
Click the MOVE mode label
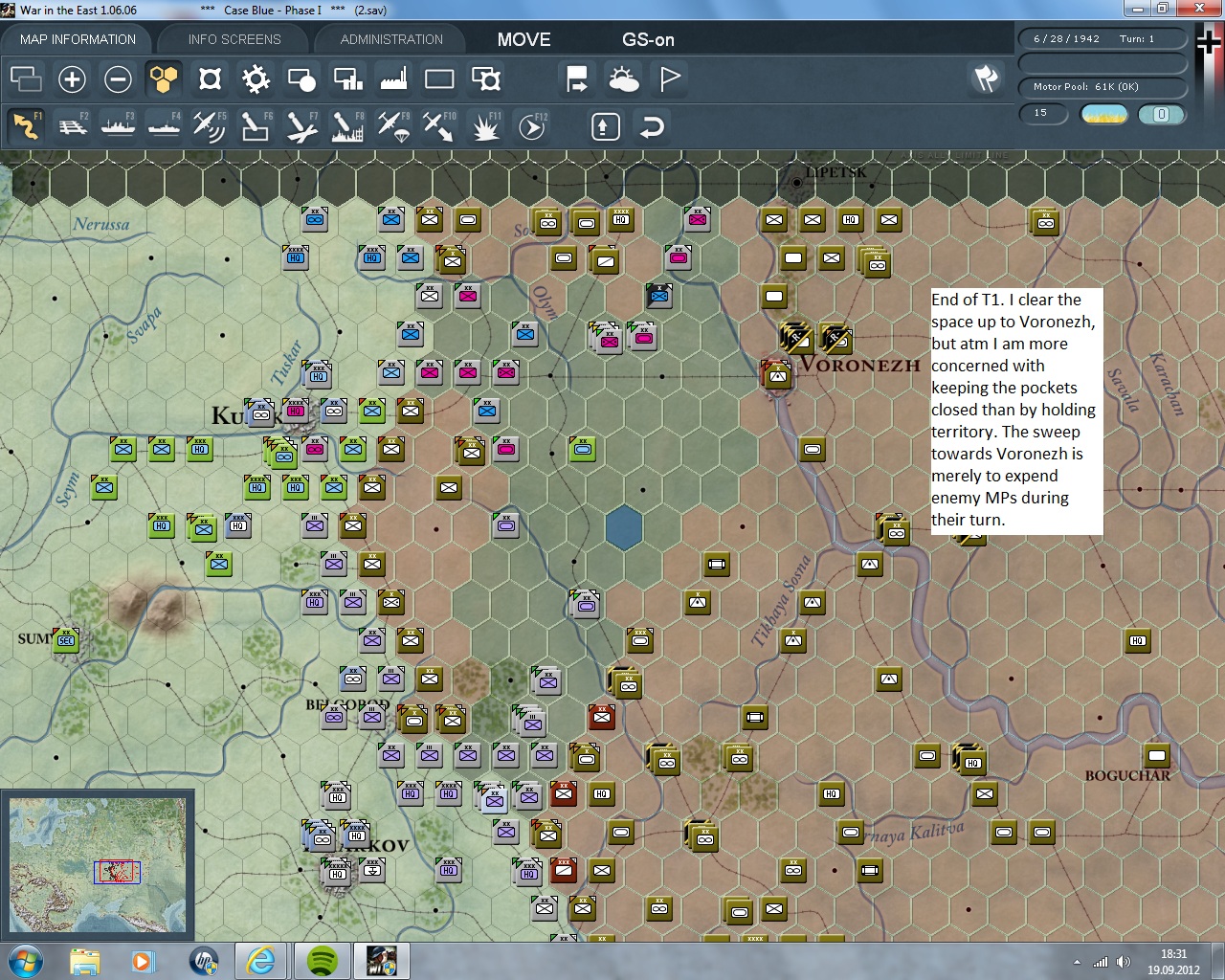point(524,39)
